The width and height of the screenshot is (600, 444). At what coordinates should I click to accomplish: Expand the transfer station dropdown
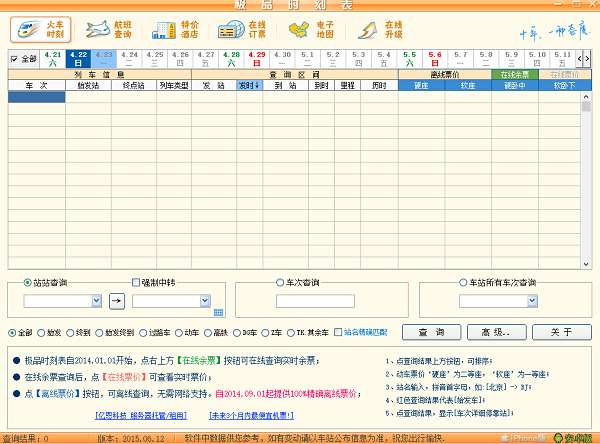tap(204, 300)
